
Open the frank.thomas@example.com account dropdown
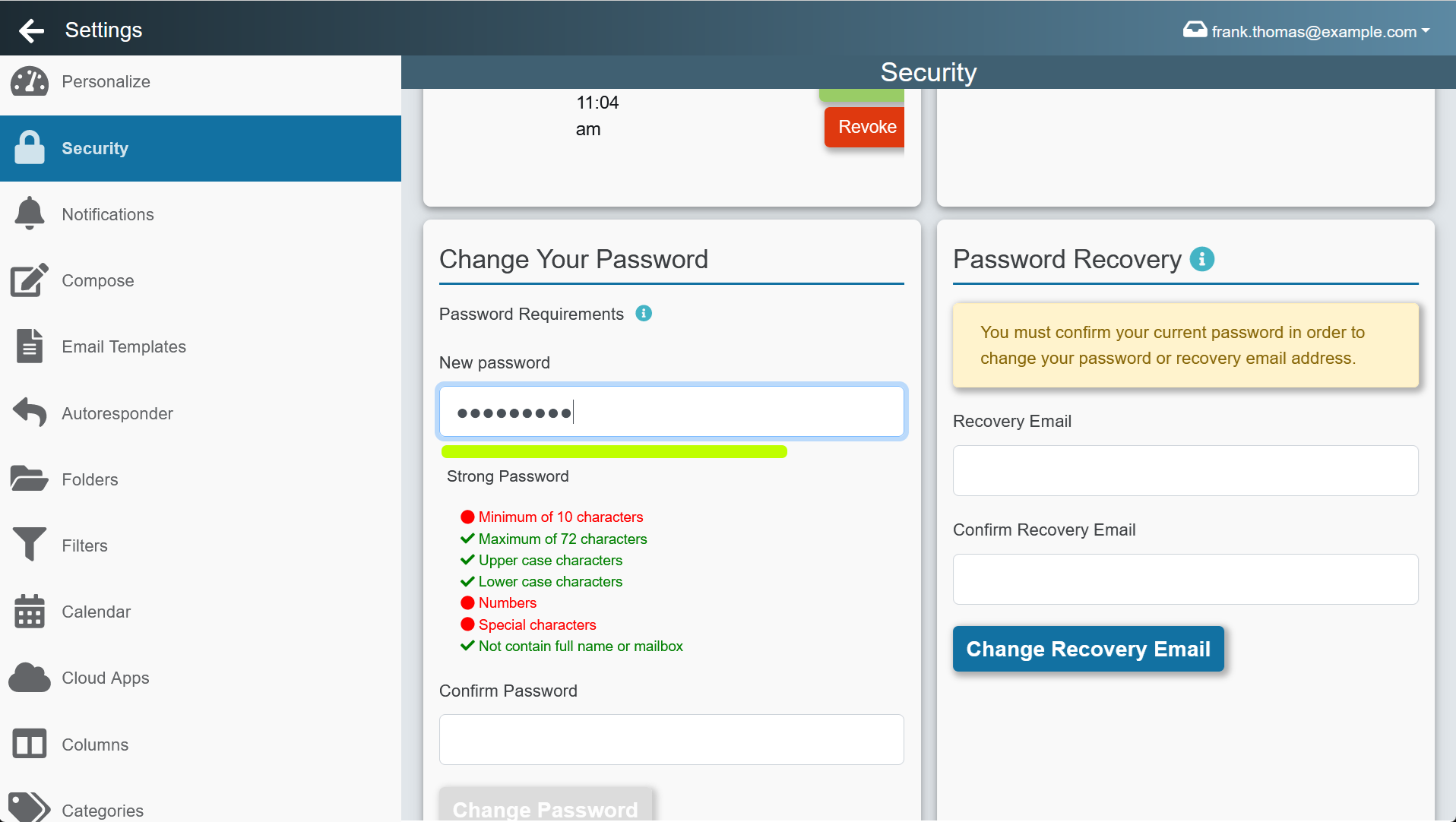[1306, 31]
